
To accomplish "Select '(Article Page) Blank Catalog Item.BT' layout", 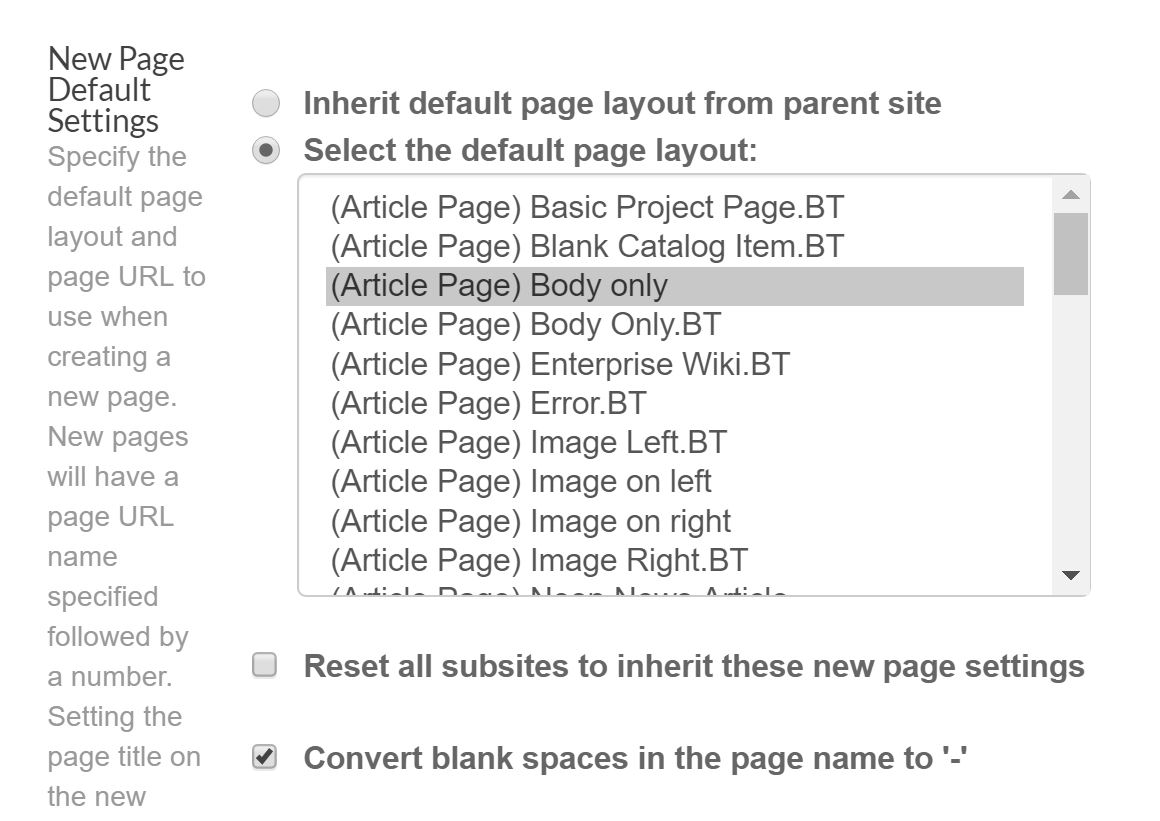I will pos(585,246).
